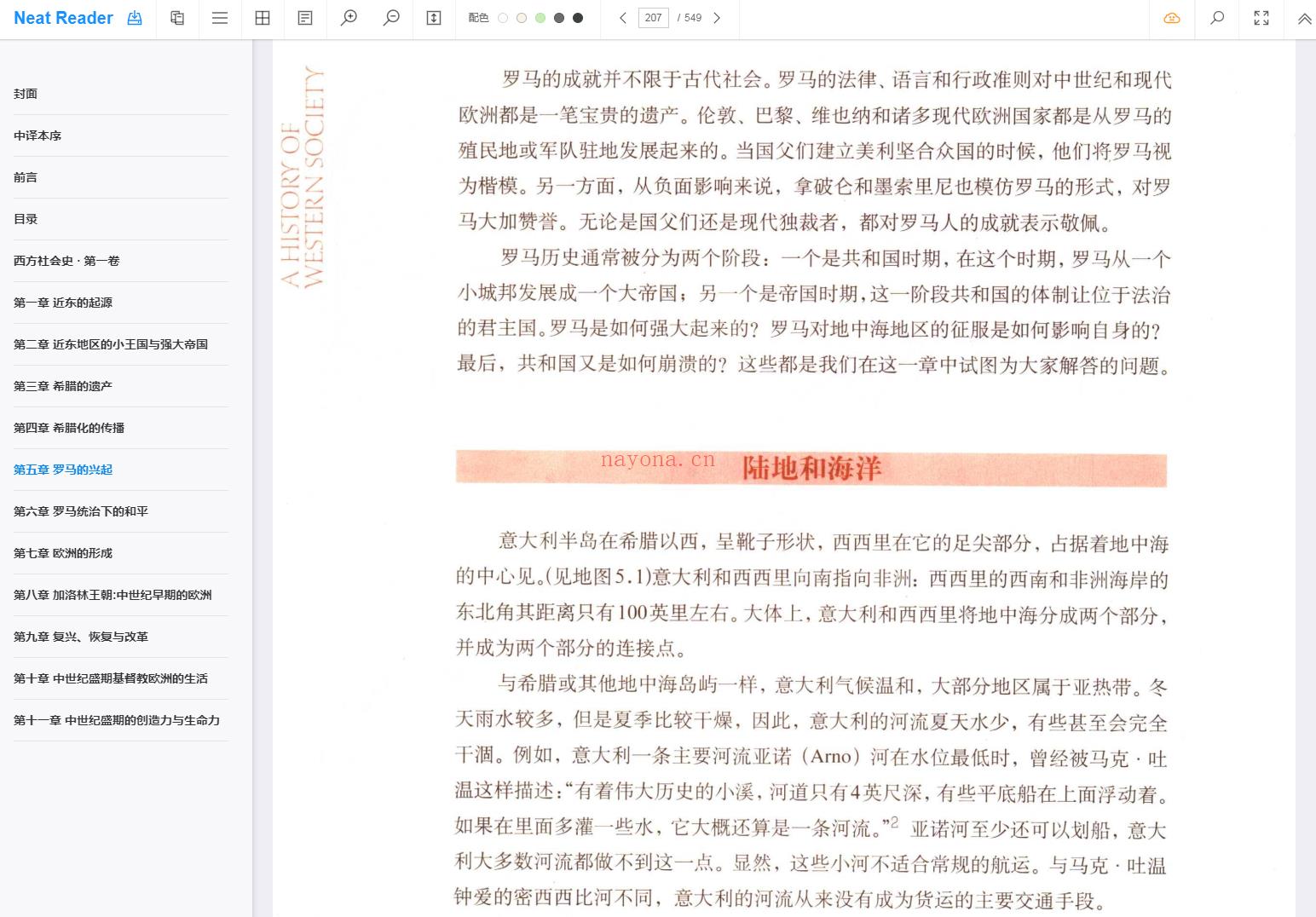Viewport: 1316px width, 917px height.
Task: Click the 配色 label in toolbar
Action: [x=478, y=18]
